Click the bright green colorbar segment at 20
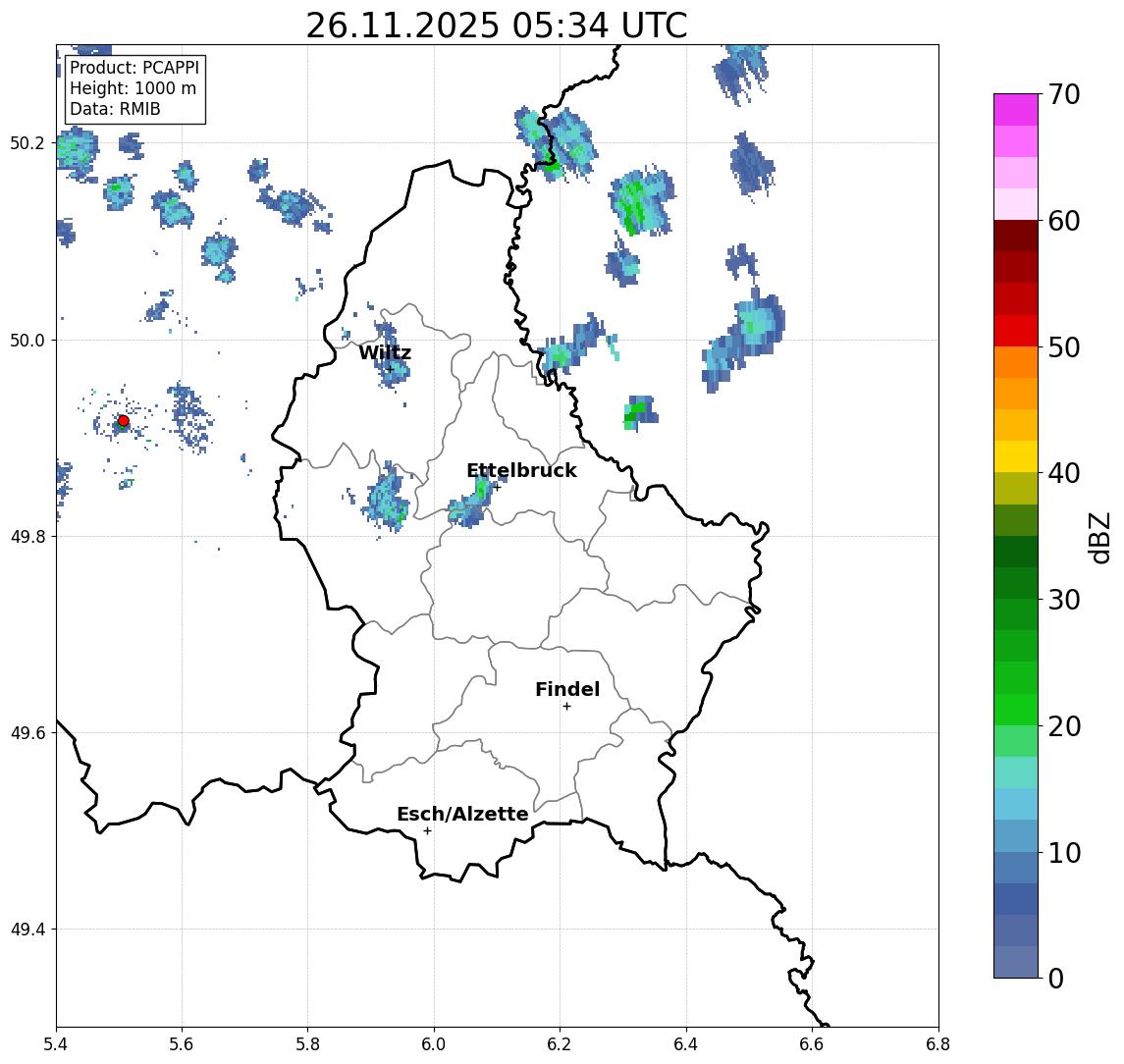The width and height of the screenshot is (1124, 1064). [x=1016, y=709]
